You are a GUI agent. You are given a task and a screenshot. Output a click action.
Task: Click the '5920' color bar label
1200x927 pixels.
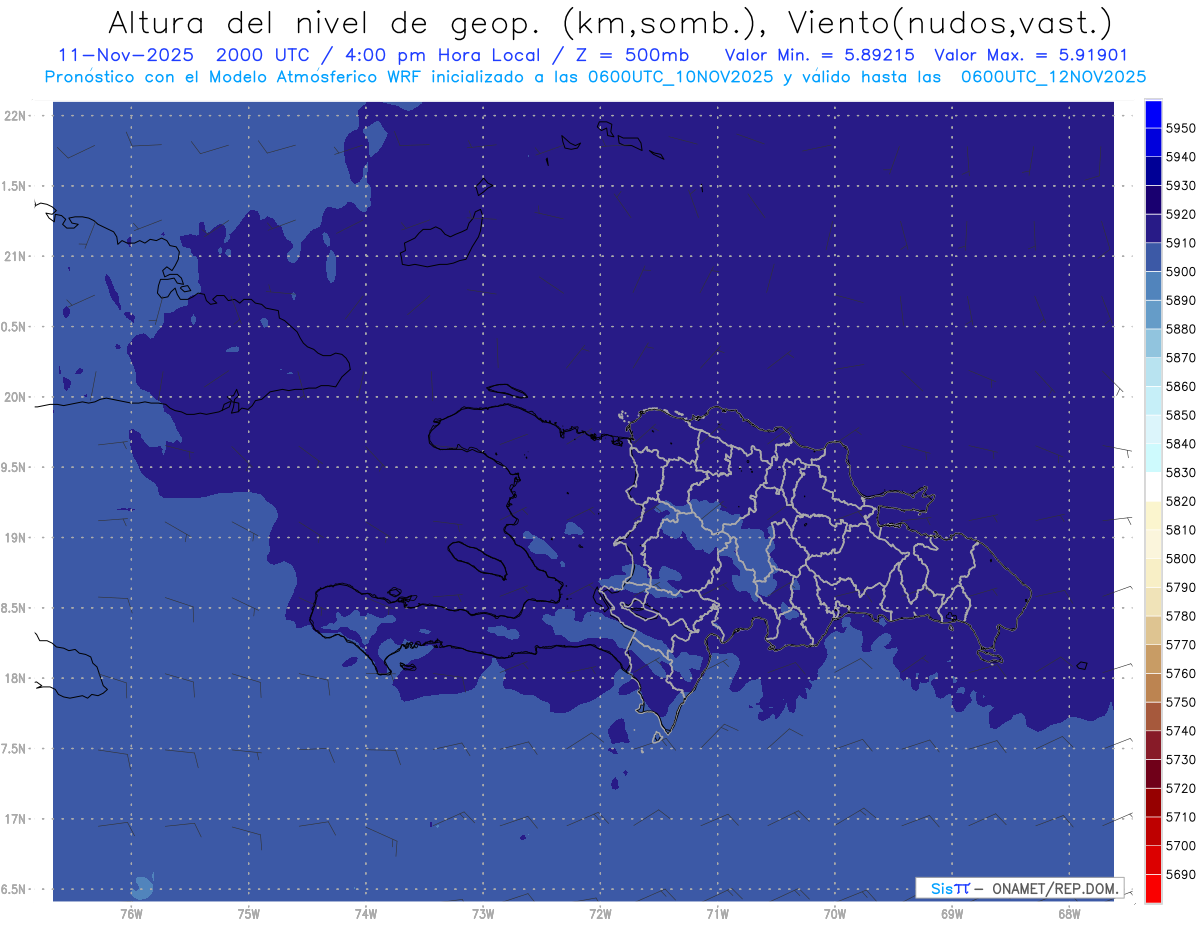pyautogui.click(x=1181, y=214)
